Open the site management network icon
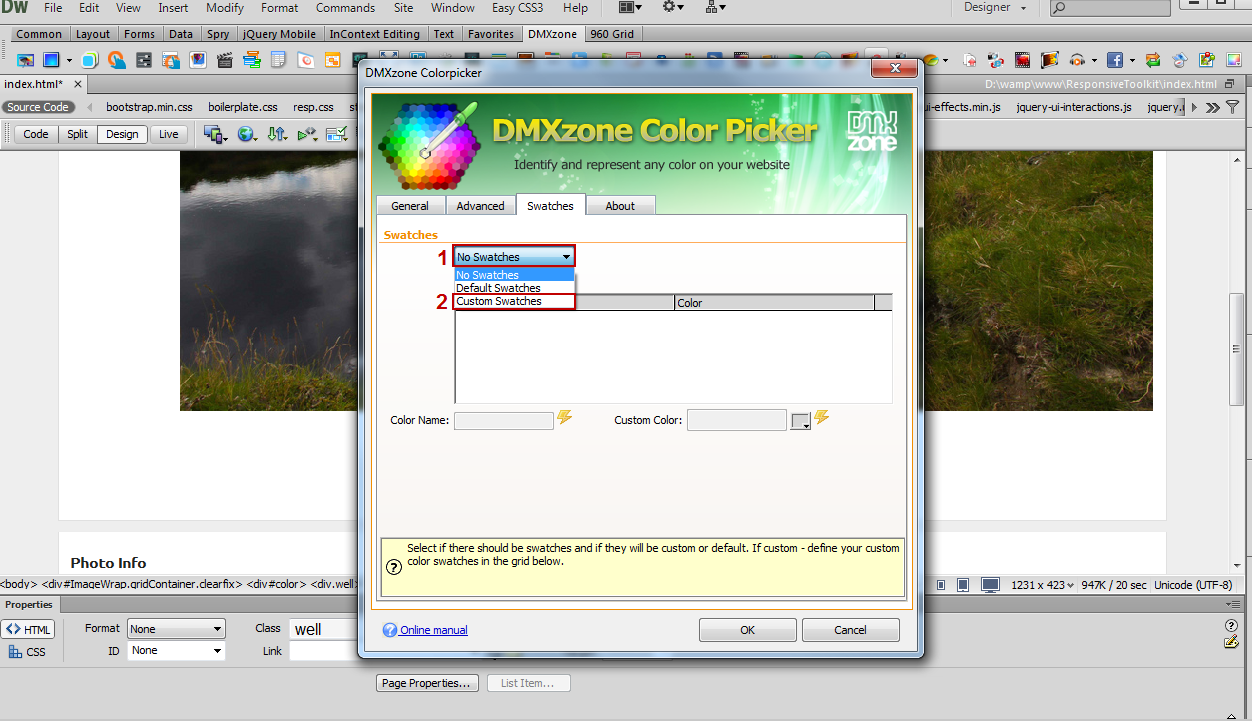This screenshot has height=721, width=1252. 716,8
